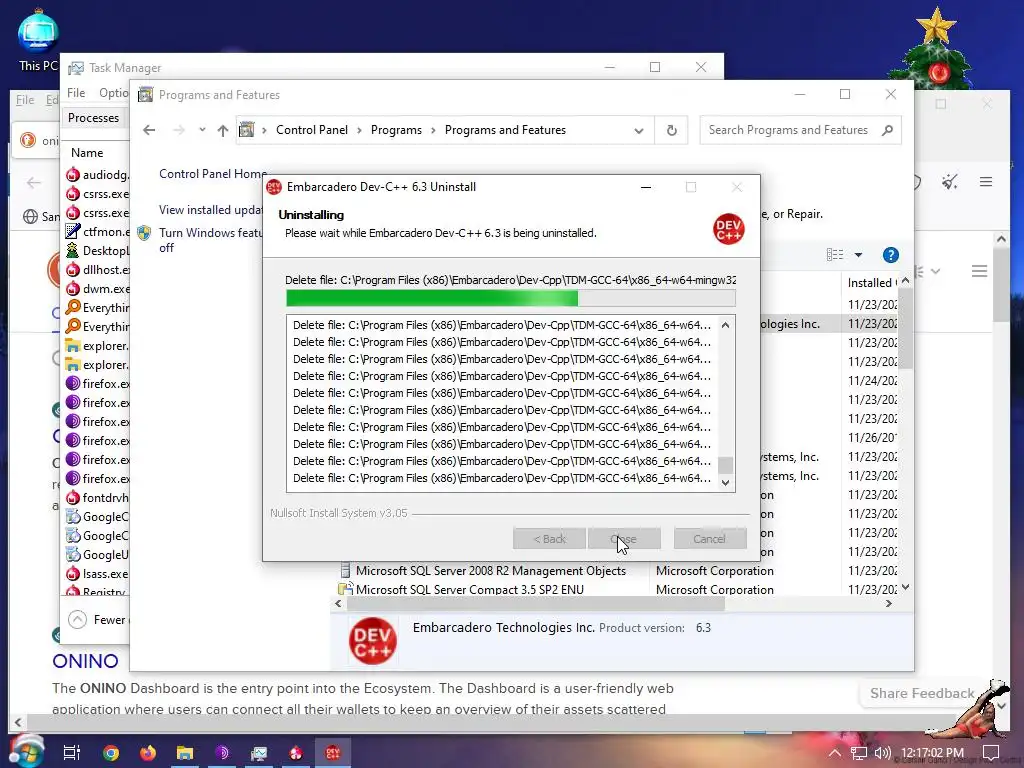Image resolution: width=1024 pixels, height=768 pixels.
Task: Refresh the Programs and Features list
Action: point(671,130)
